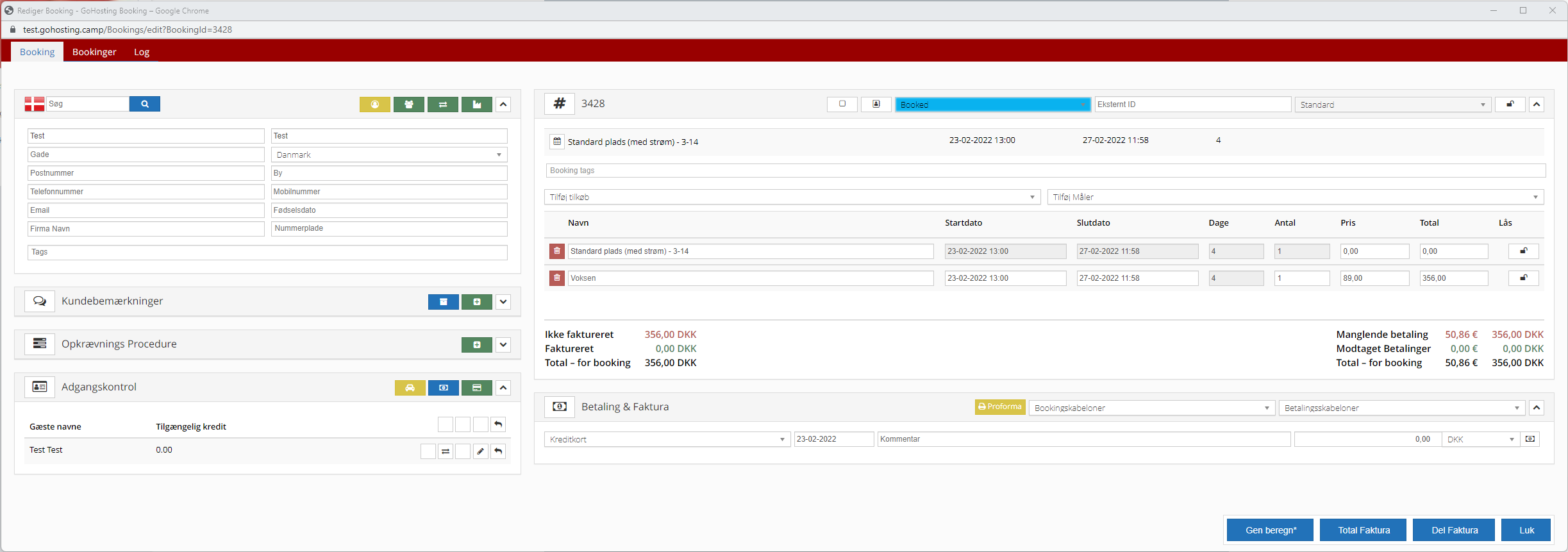The image size is (1568, 552).
Task: Click the Luk button
Action: [1526, 530]
